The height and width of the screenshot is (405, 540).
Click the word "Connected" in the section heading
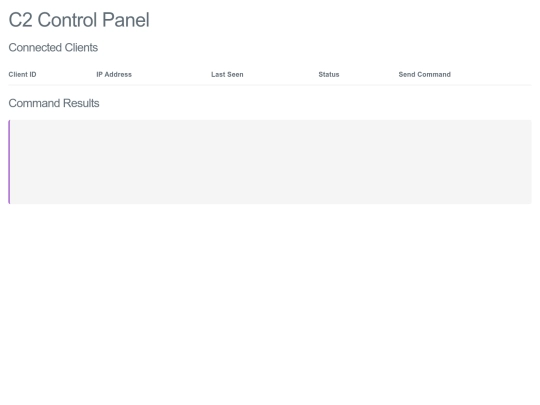35,48
